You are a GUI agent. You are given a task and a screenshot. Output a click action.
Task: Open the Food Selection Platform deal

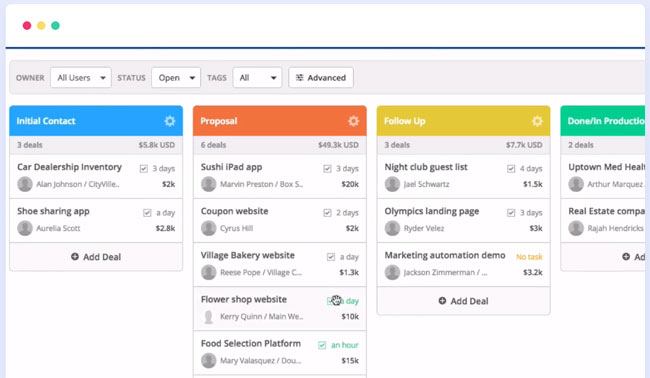click(x=251, y=344)
